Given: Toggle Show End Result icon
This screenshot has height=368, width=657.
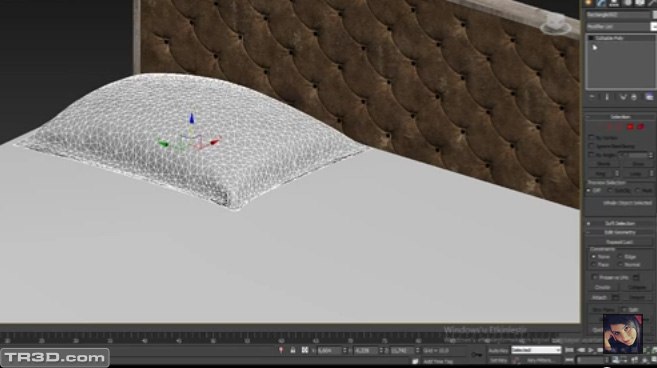Looking at the screenshot, I should point(607,97).
